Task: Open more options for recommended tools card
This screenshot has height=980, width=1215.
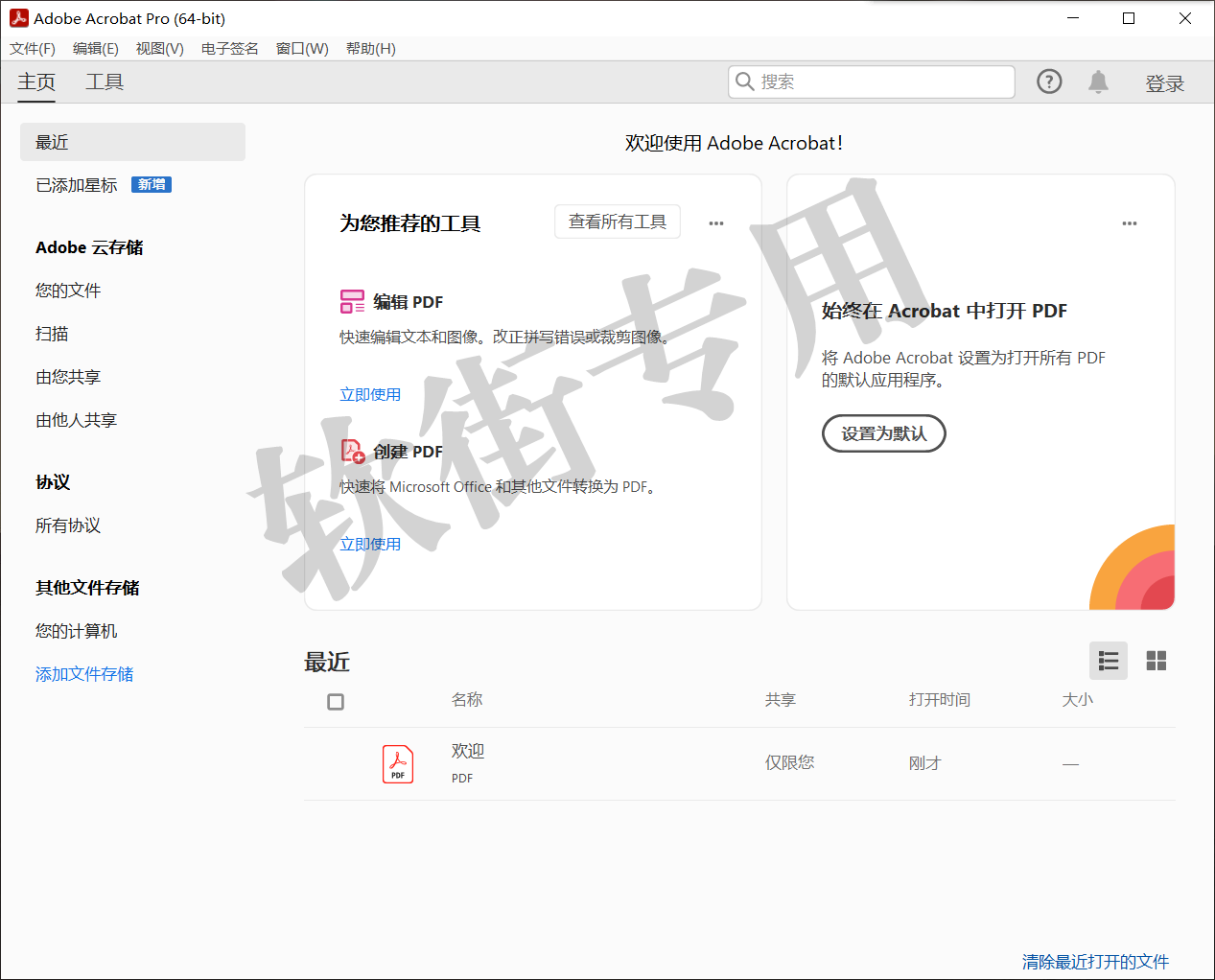Action: [x=716, y=223]
